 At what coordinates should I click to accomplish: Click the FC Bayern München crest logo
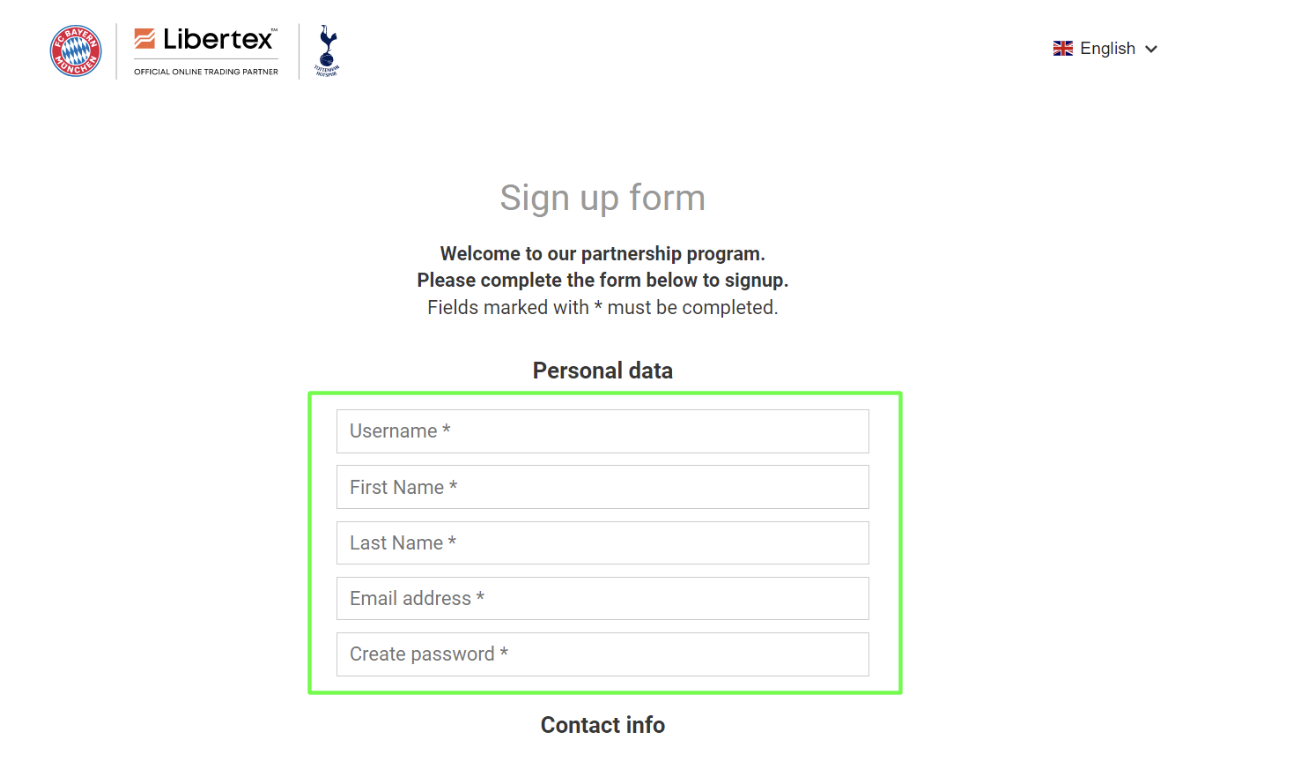coord(76,51)
